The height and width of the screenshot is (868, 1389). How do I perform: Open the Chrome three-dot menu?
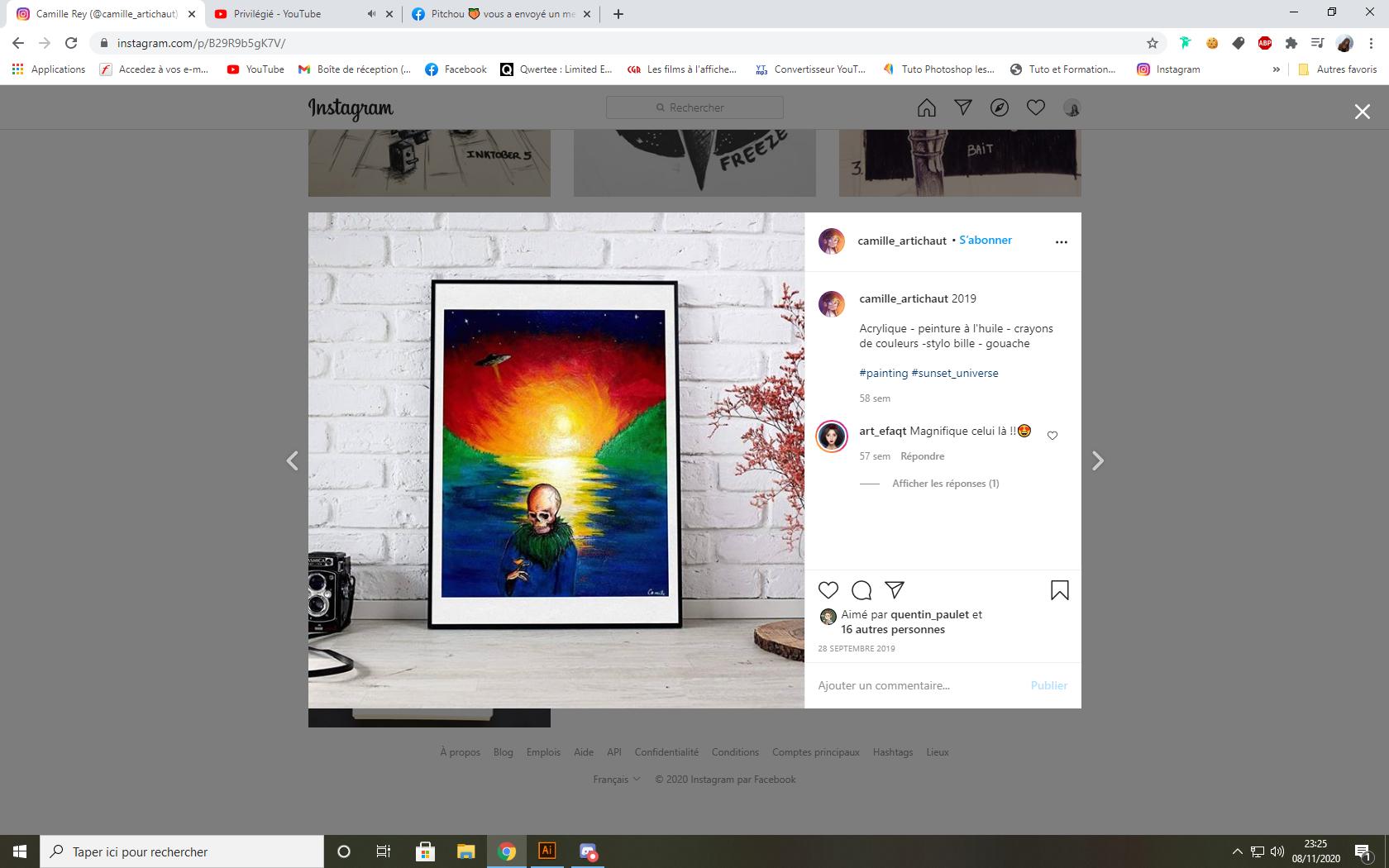[x=1372, y=43]
